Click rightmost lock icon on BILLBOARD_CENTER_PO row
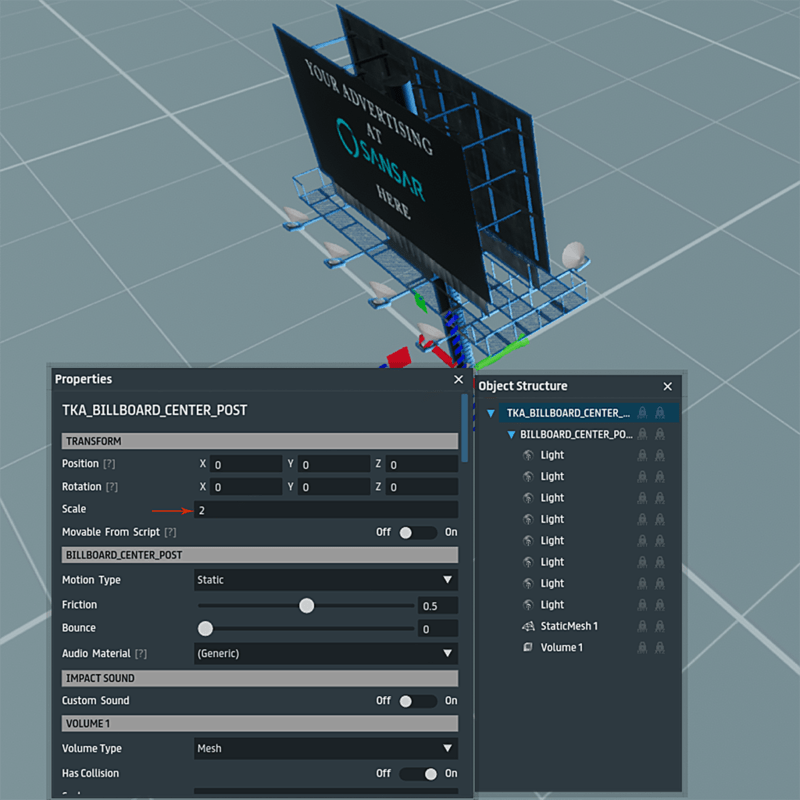 point(660,435)
